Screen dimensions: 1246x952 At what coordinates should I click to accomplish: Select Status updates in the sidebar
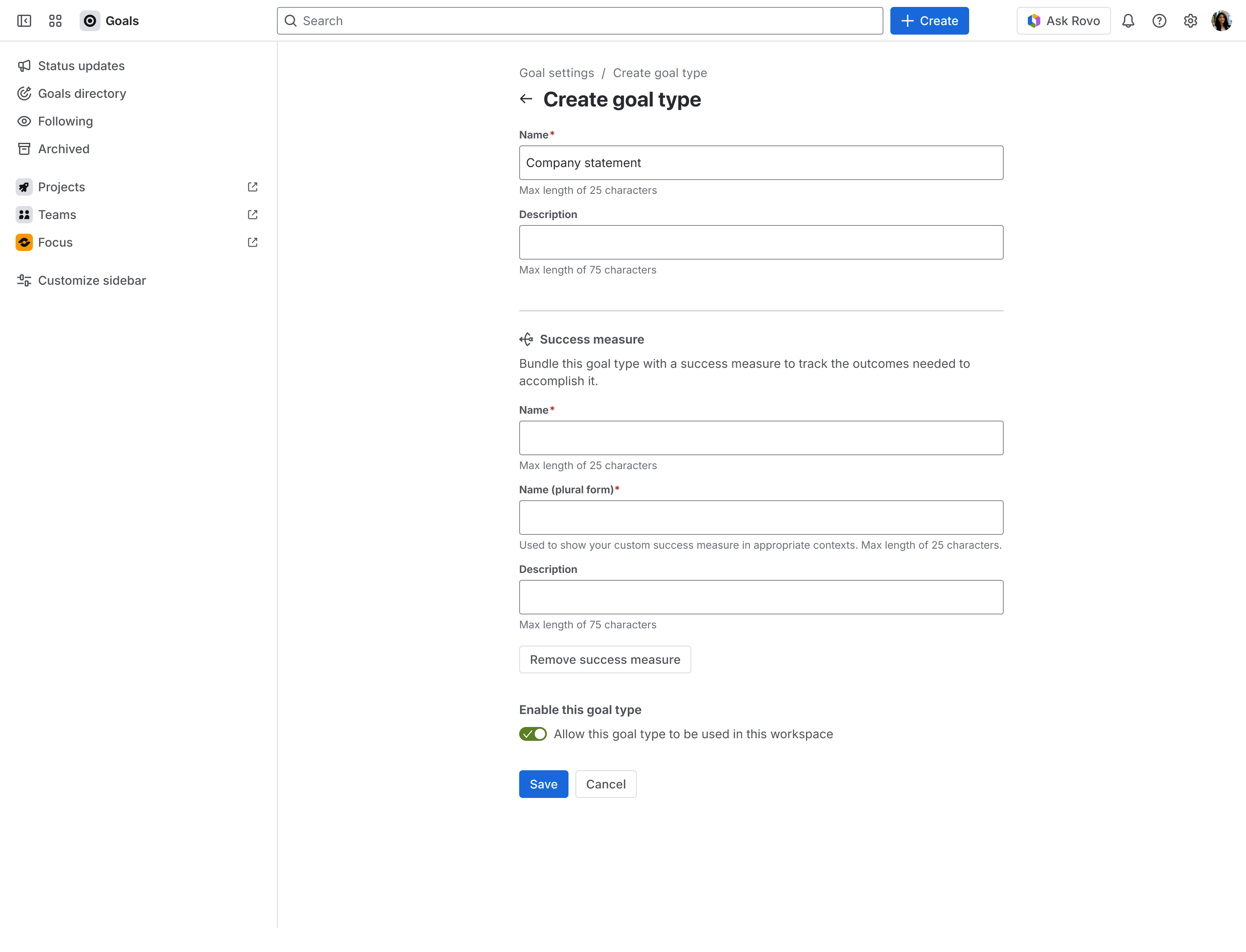(x=81, y=66)
